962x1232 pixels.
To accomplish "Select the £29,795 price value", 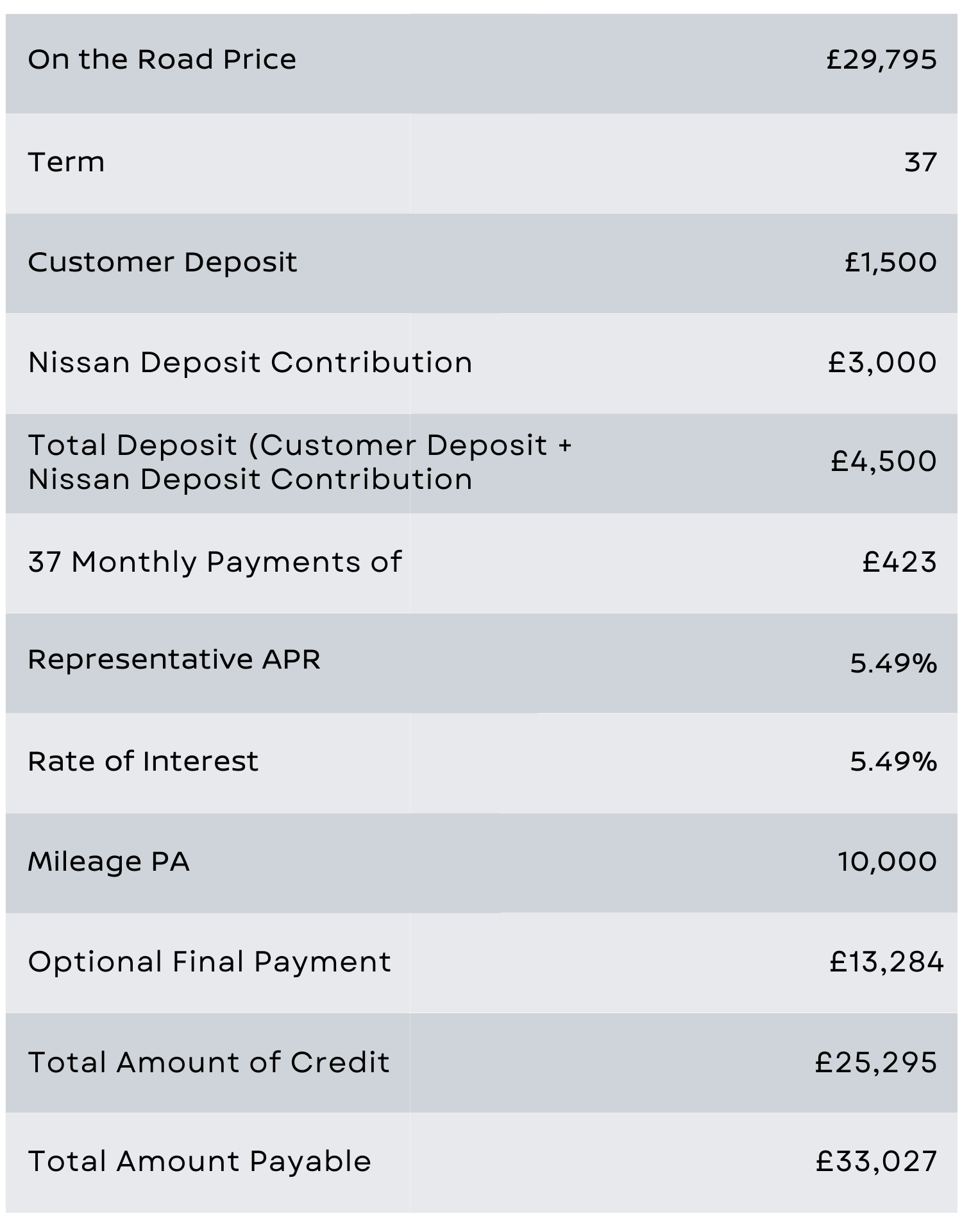I will point(882,60).
